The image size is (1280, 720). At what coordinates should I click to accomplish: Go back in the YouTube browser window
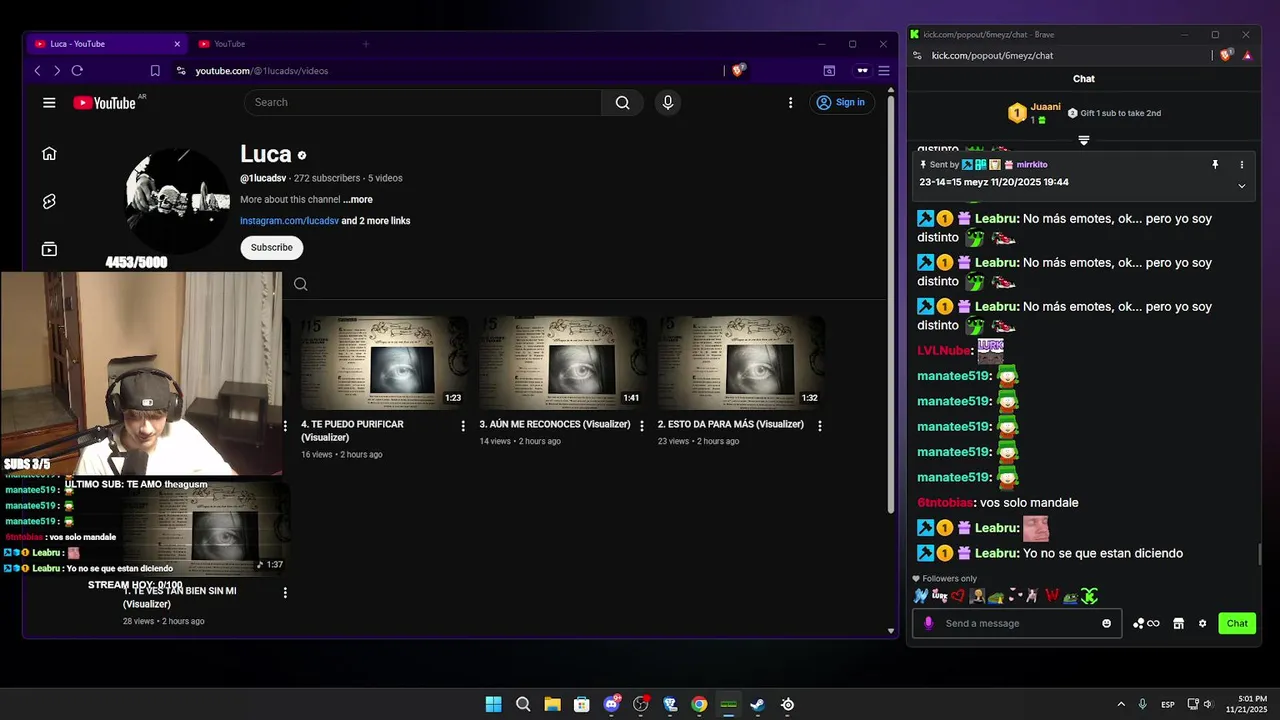(38, 71)
